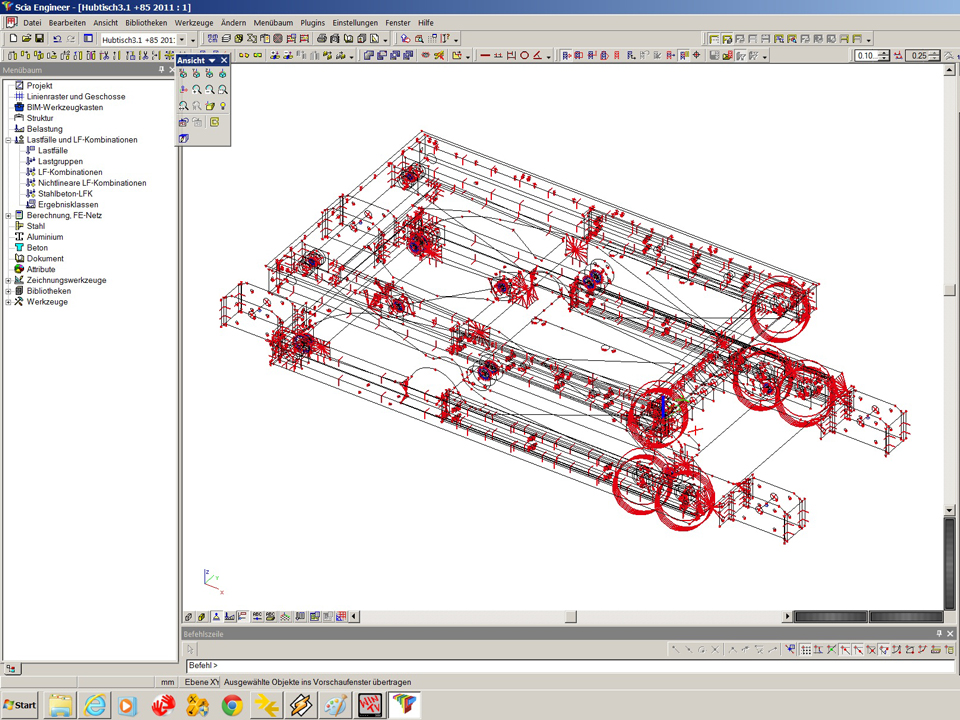This screenshot has width=960, height=720.
Task: Open the Bibliotheken menu
Action: pos(146,22)
